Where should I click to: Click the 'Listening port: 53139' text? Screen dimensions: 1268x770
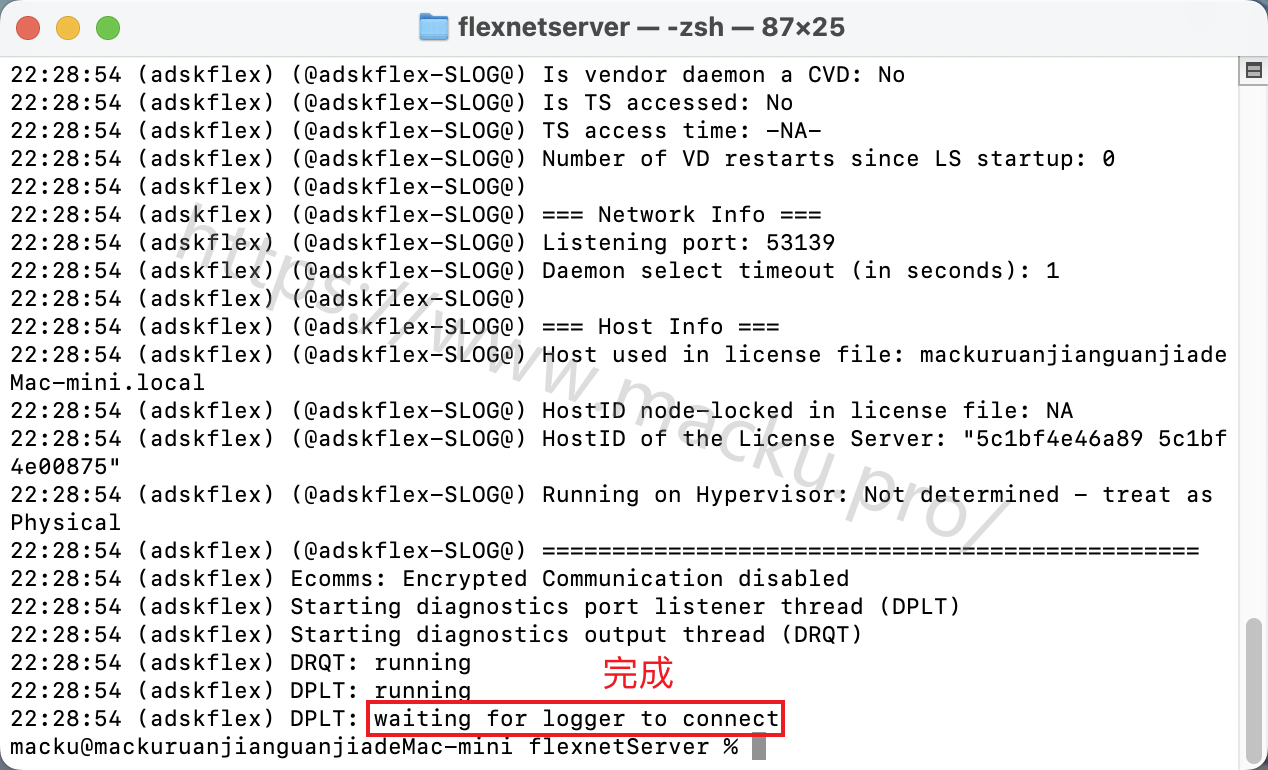(688, 243)
